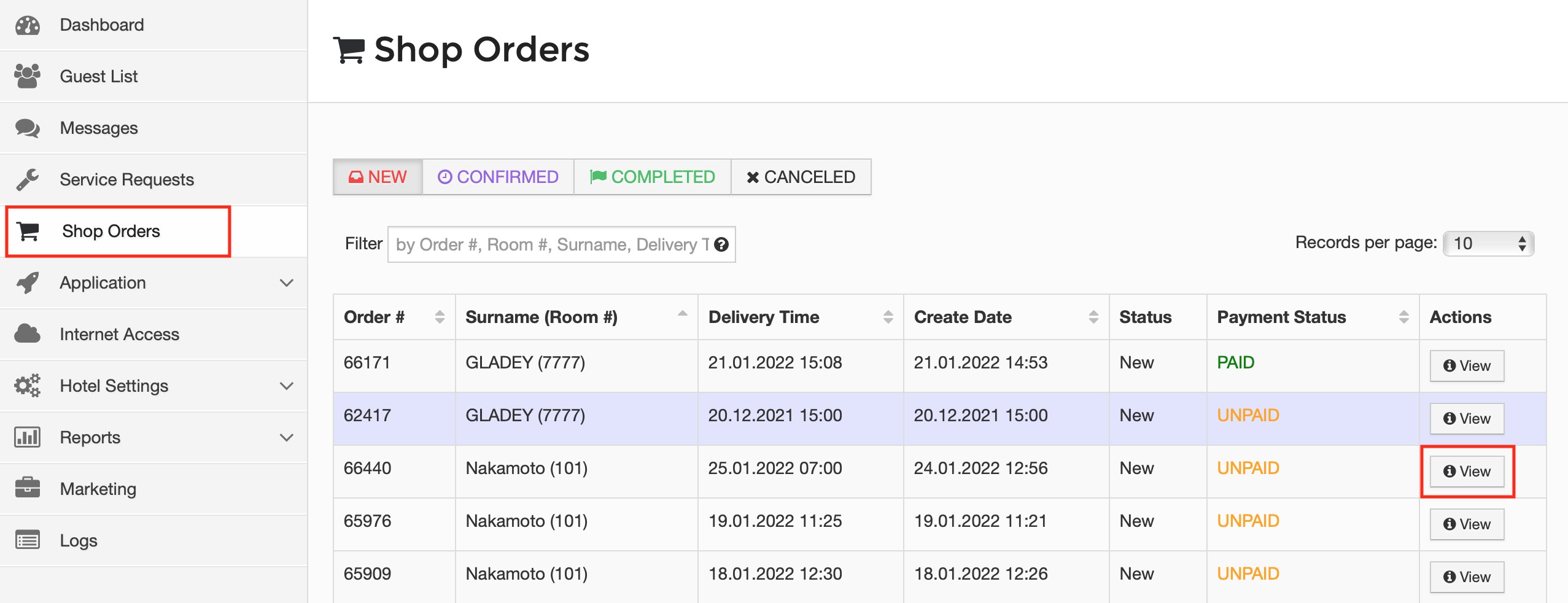Click the Reports bar chart icon
Viewport: 1568px width, 603px height.
[x=28, y=437]
